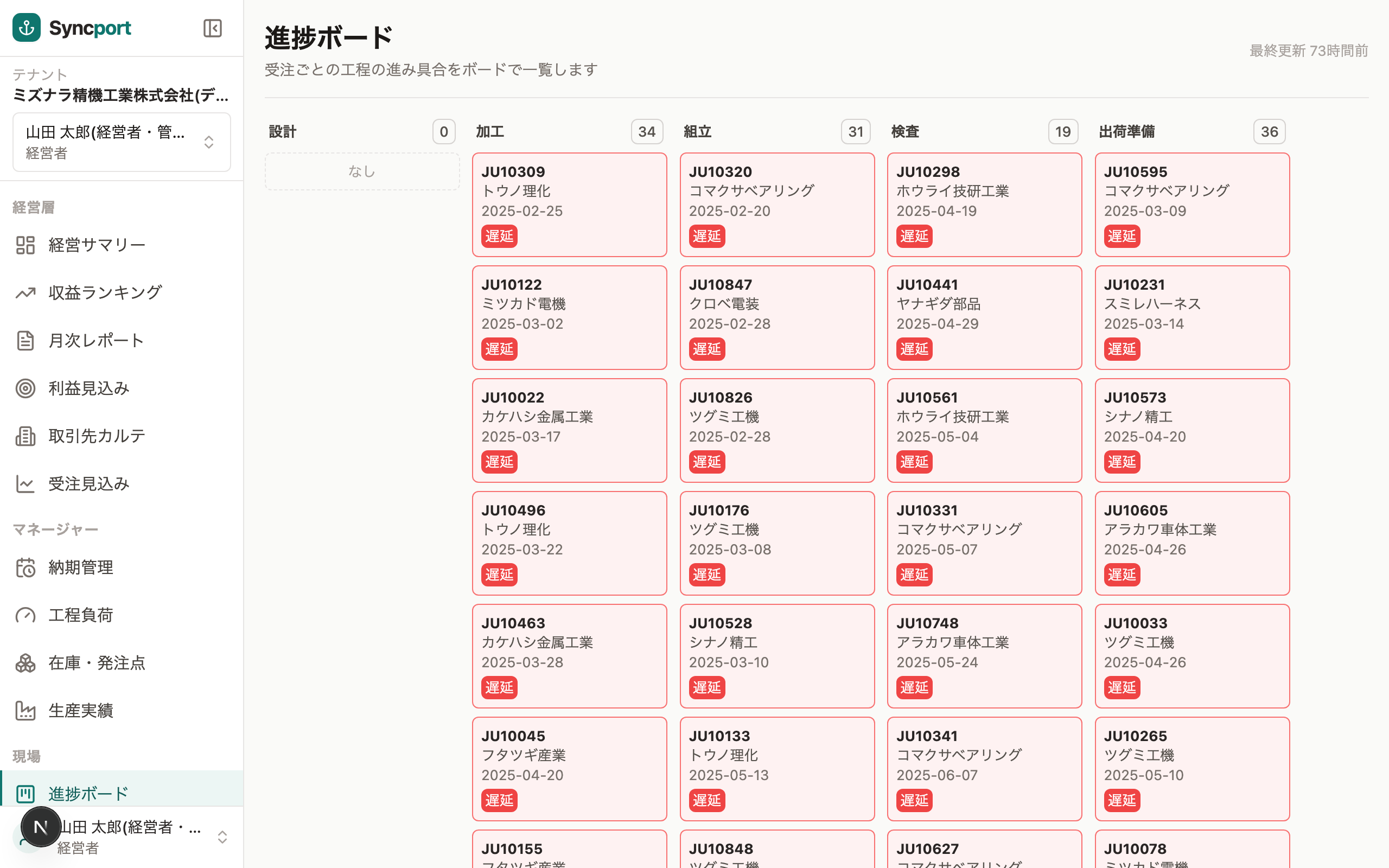
Task: Click tenant name ミズナラ精機工業株式会社
Action: tap(120, 95)
